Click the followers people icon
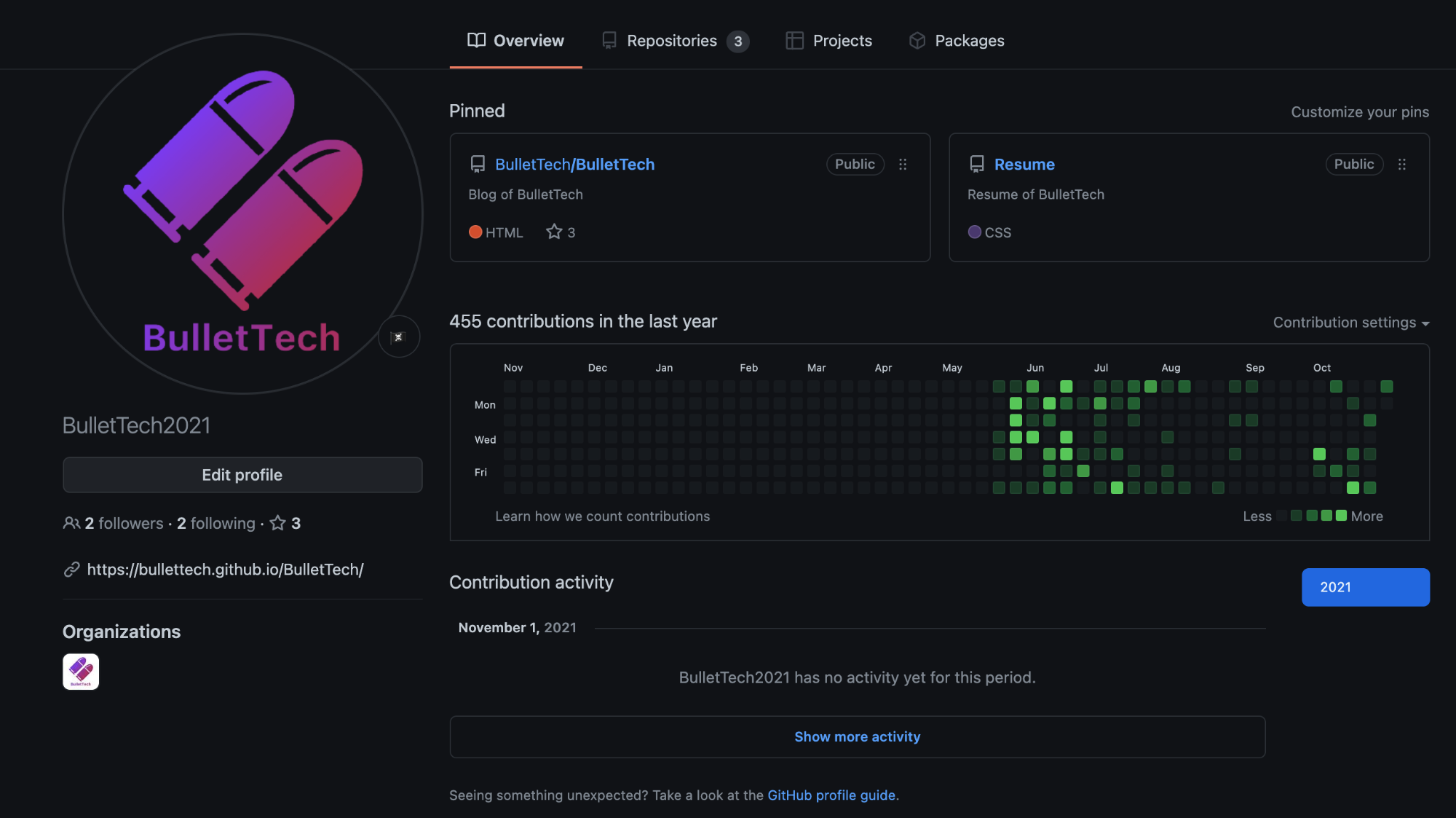Screen dimensions: 1456x818 coord(71,523)
